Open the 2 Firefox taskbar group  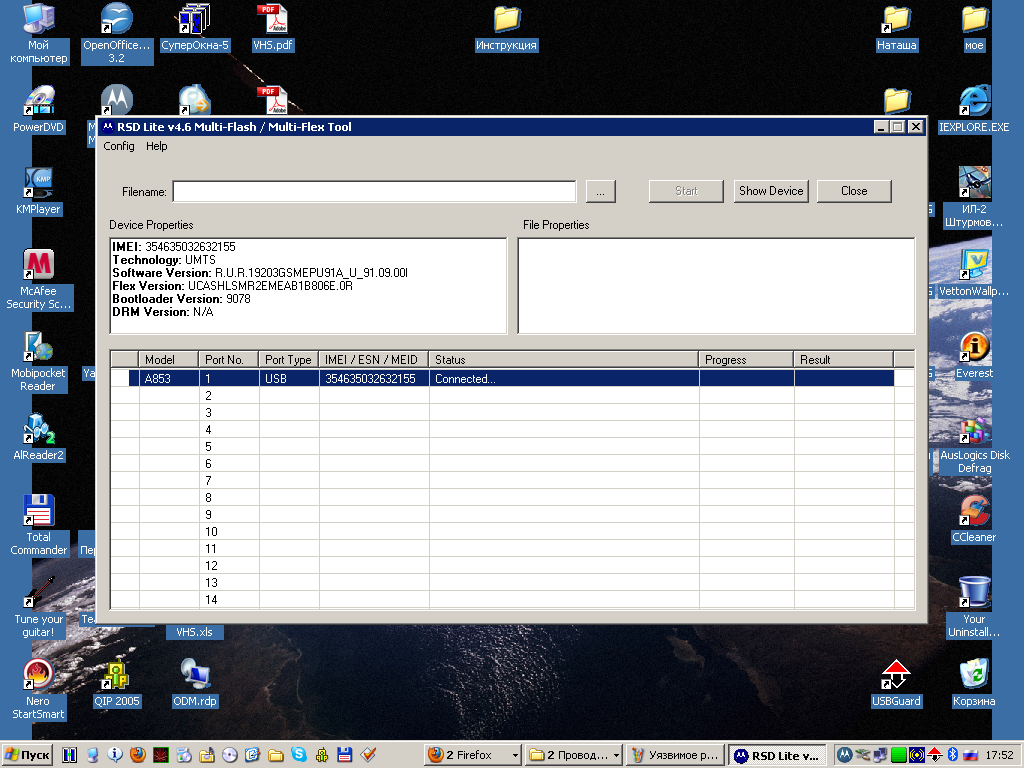click(x=472, y=756)
